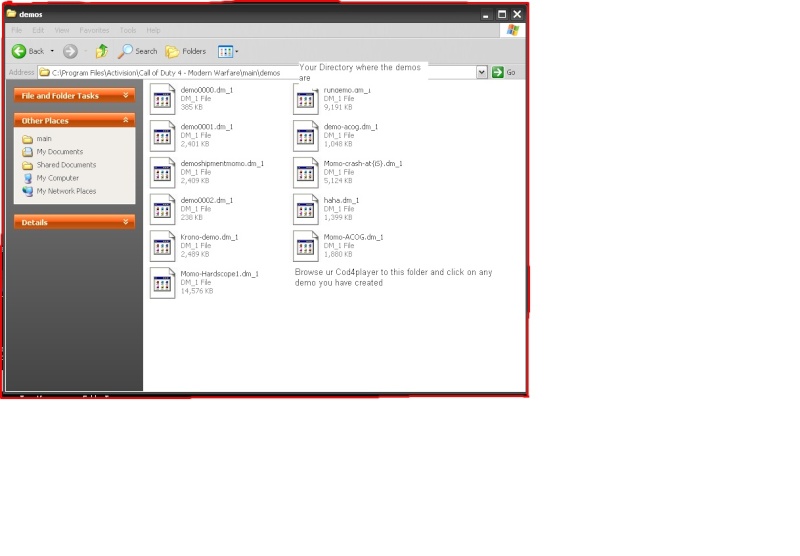
Task: Select Krono-demo.dm_1 file icon
Action: [162, 246]
